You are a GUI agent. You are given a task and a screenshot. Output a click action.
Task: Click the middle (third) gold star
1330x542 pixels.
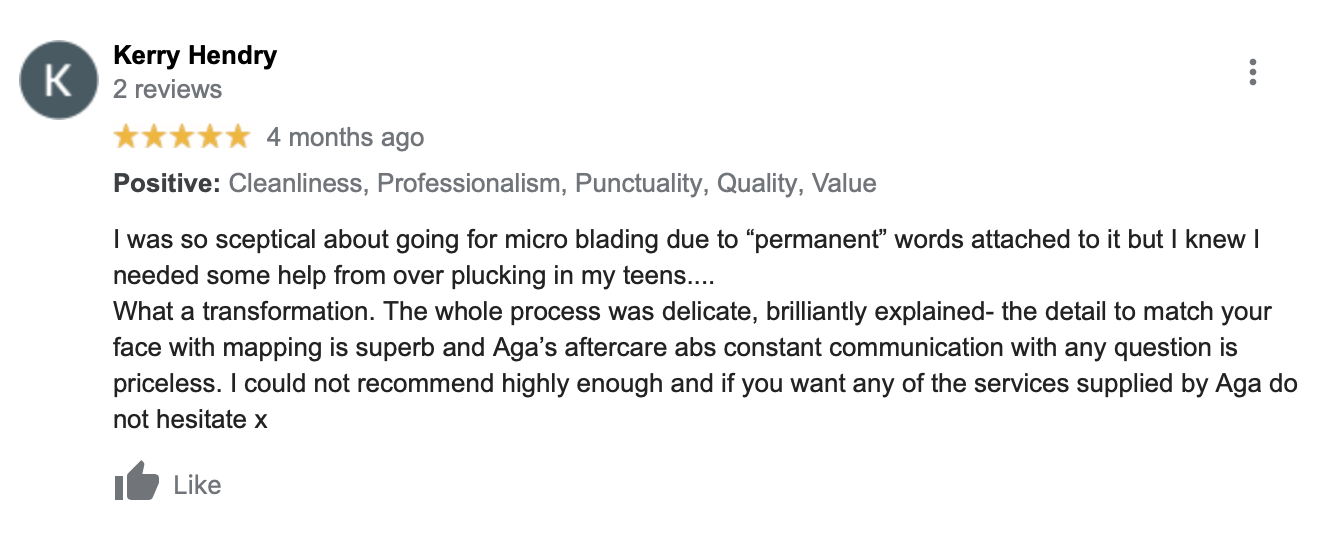(181, 137)
